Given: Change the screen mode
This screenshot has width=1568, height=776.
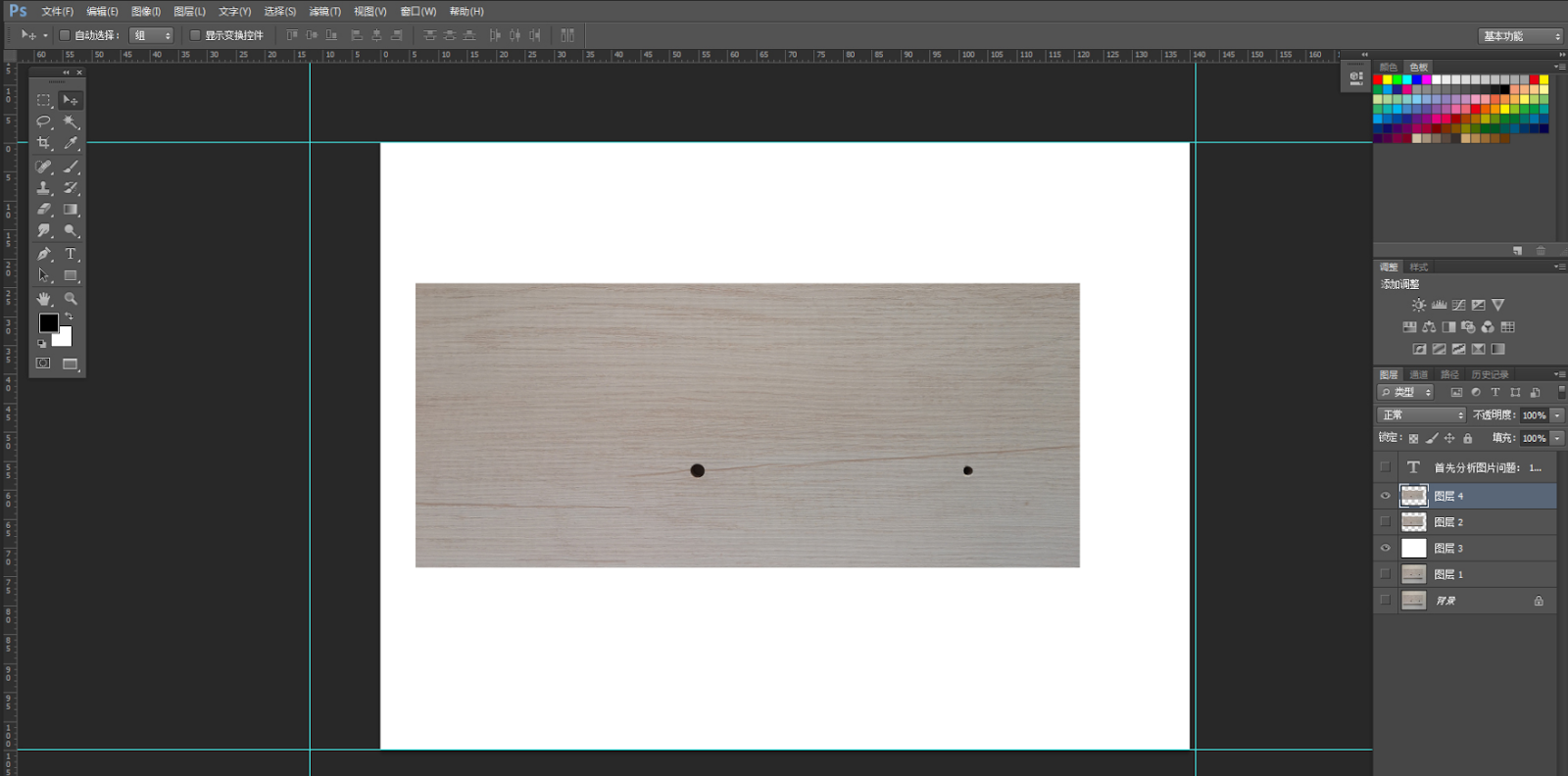Looking at the screenshot, I should tap(71, 364).
